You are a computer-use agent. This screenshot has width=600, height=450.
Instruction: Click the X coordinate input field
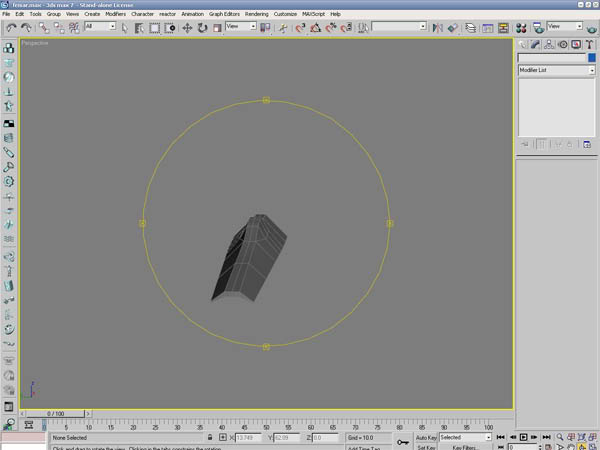click(x=248, y=438)
